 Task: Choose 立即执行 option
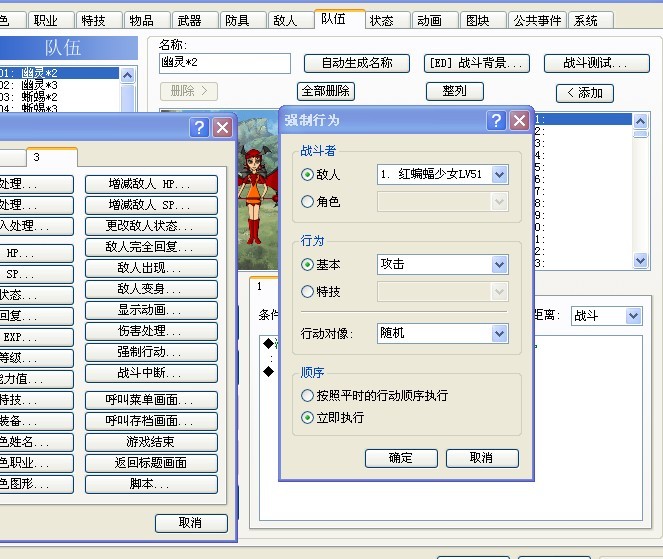307,418
